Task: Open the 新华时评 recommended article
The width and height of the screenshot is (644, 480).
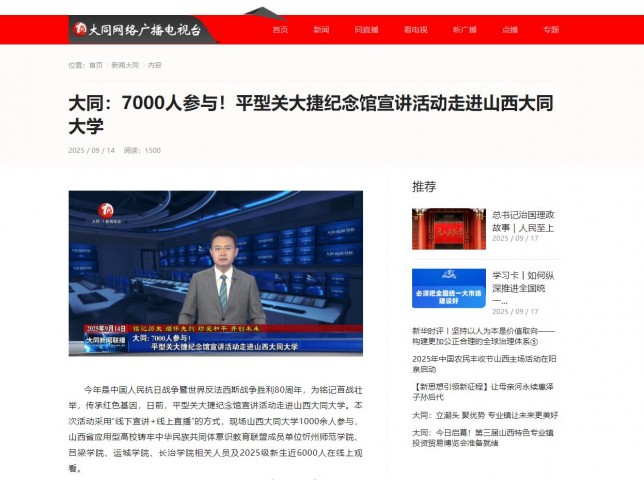Action: click(x=484, y=337)
